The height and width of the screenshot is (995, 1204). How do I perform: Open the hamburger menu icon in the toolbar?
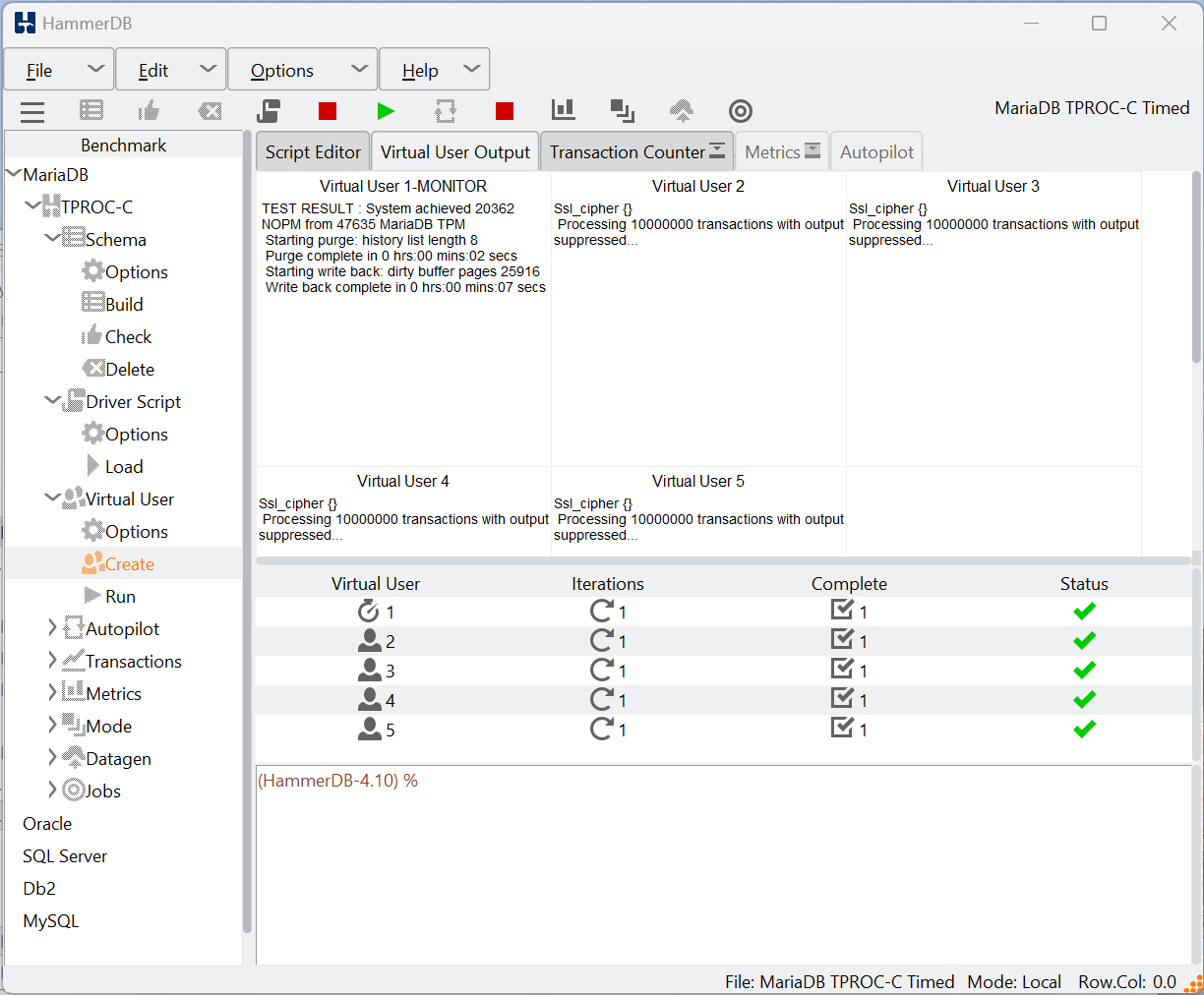coord(32,111)
